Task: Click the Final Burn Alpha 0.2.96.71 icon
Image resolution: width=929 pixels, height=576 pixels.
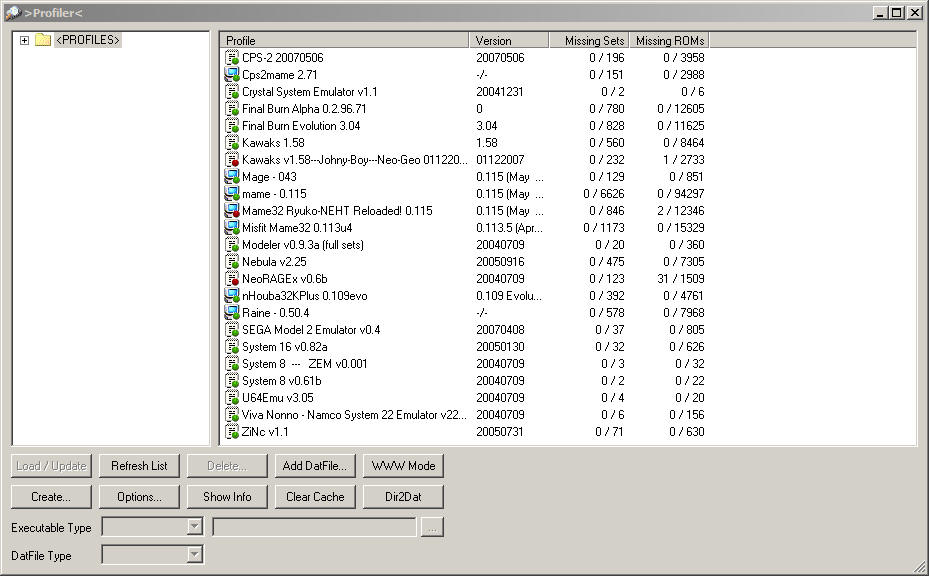Action: pos(232,109)
